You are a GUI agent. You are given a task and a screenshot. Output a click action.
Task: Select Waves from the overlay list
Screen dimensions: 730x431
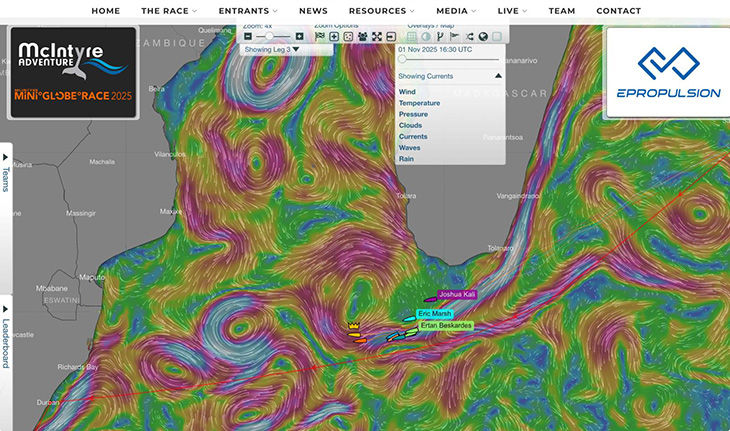409,147
